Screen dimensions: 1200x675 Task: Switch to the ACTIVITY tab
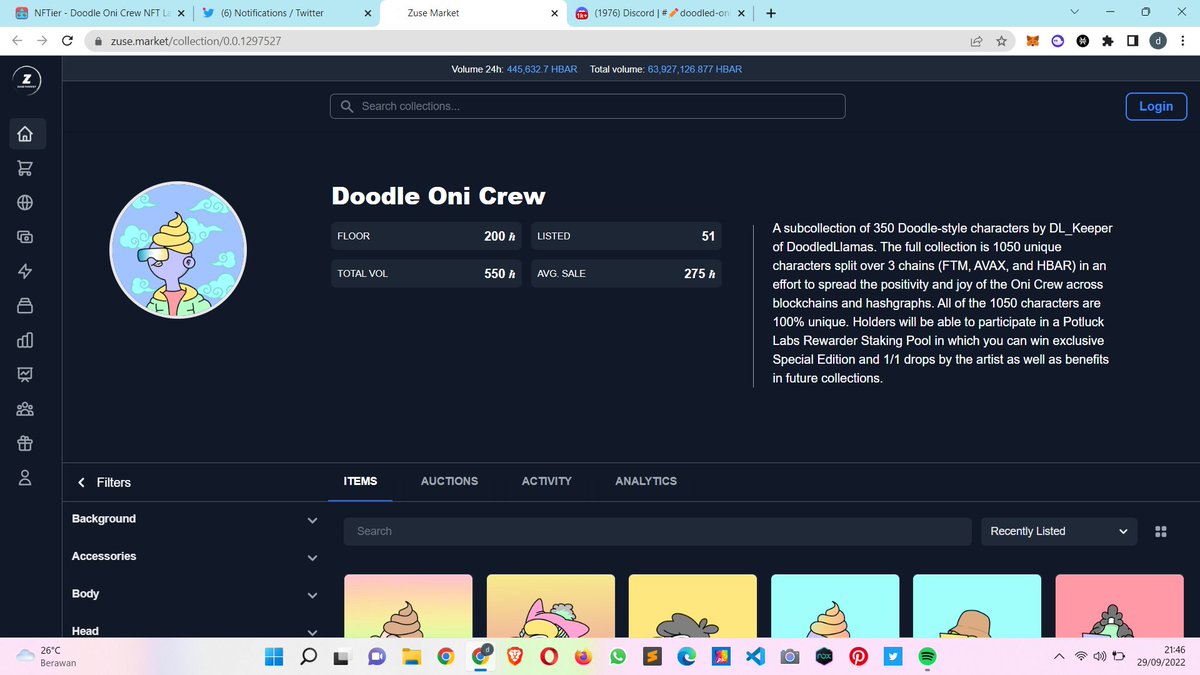point(547,481)
